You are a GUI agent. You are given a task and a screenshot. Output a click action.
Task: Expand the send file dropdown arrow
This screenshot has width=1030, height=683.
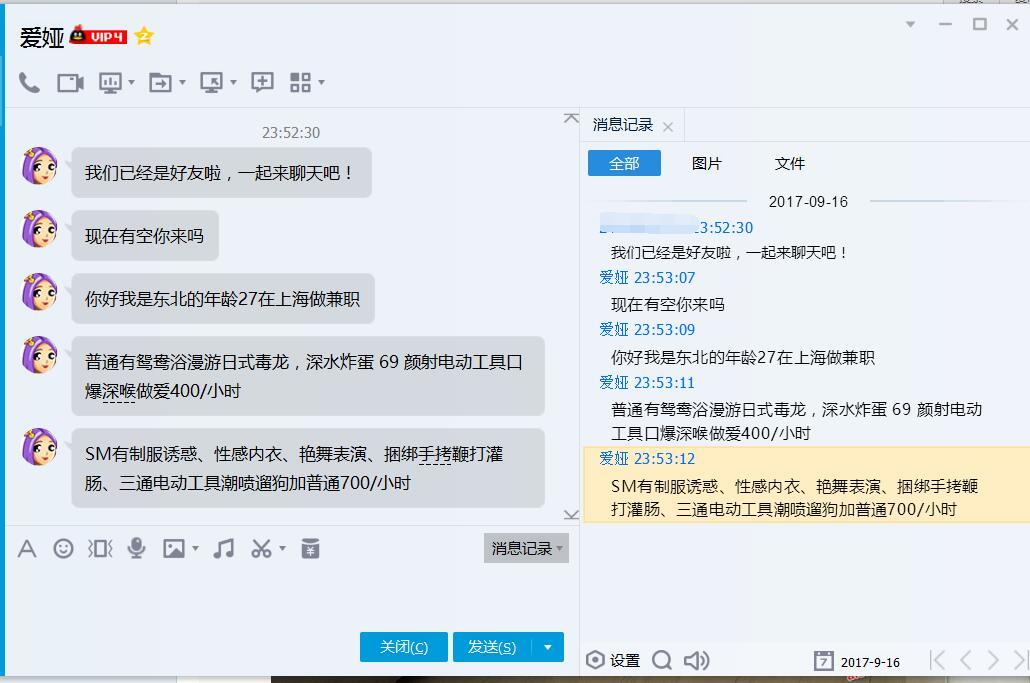[x=182, y=83]
